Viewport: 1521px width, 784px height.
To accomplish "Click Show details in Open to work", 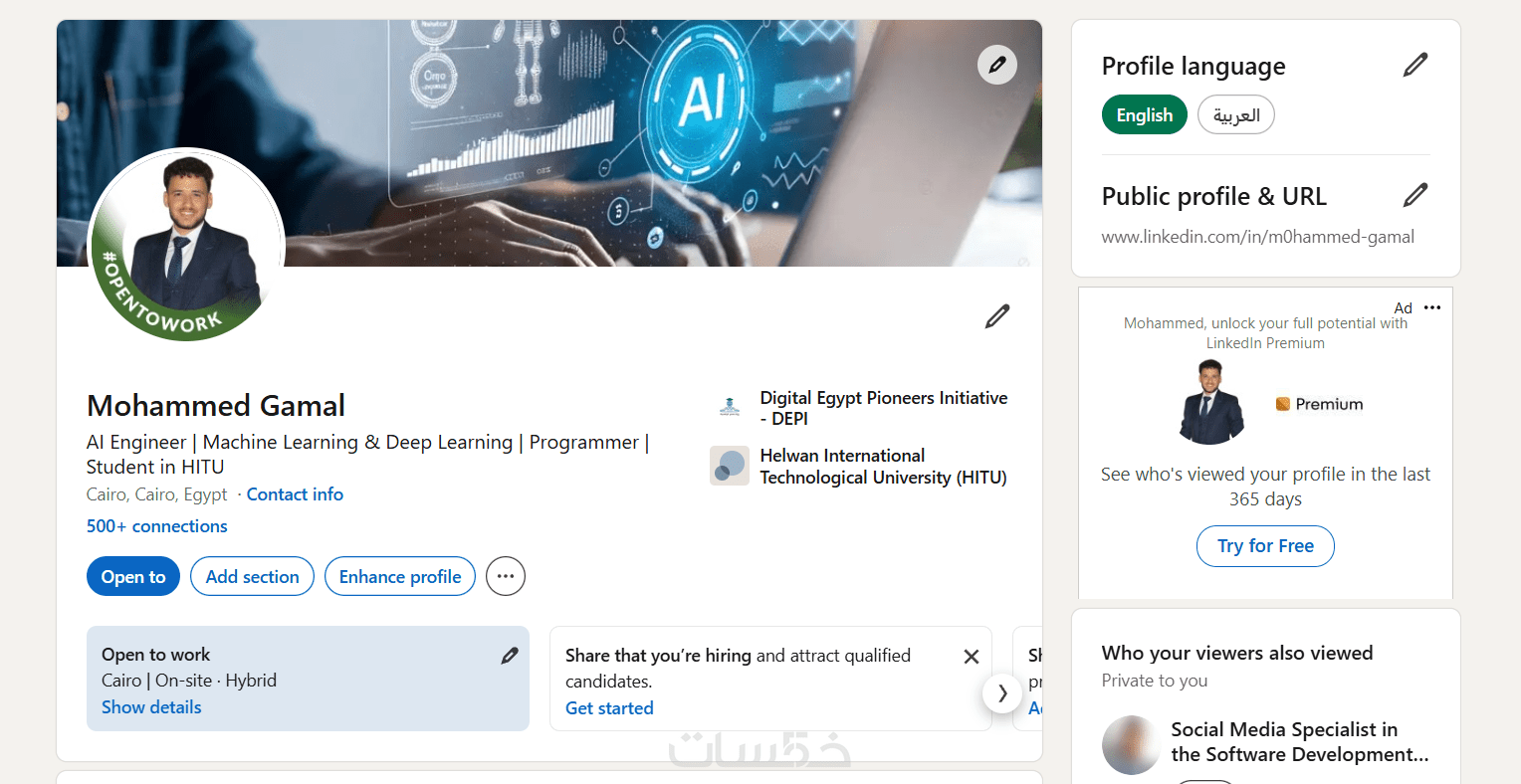I will pos(151,707).
